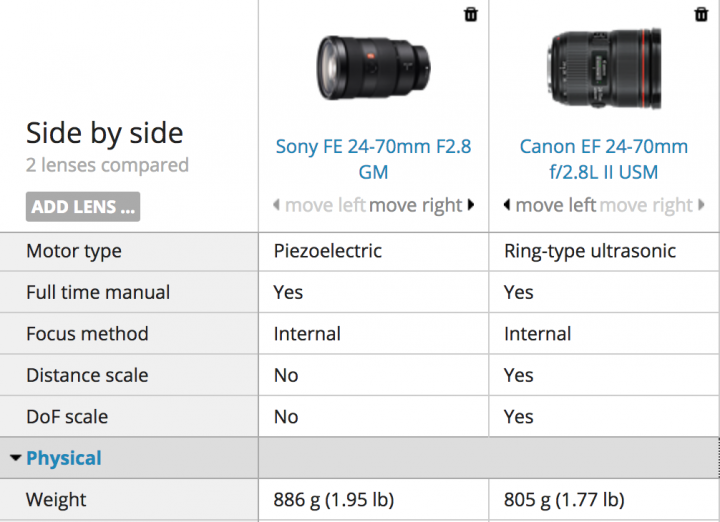Click the Sony lens product image
720x522 pixels.
tap(374, 68)
